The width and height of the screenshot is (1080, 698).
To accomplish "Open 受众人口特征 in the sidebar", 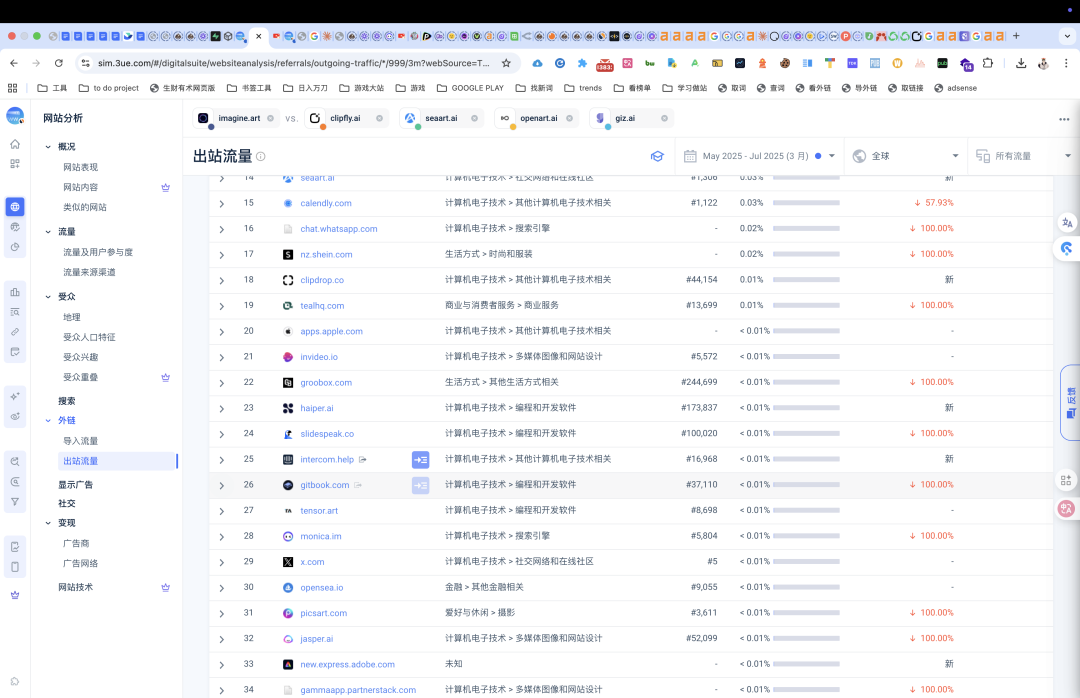I will pos(89,337).
